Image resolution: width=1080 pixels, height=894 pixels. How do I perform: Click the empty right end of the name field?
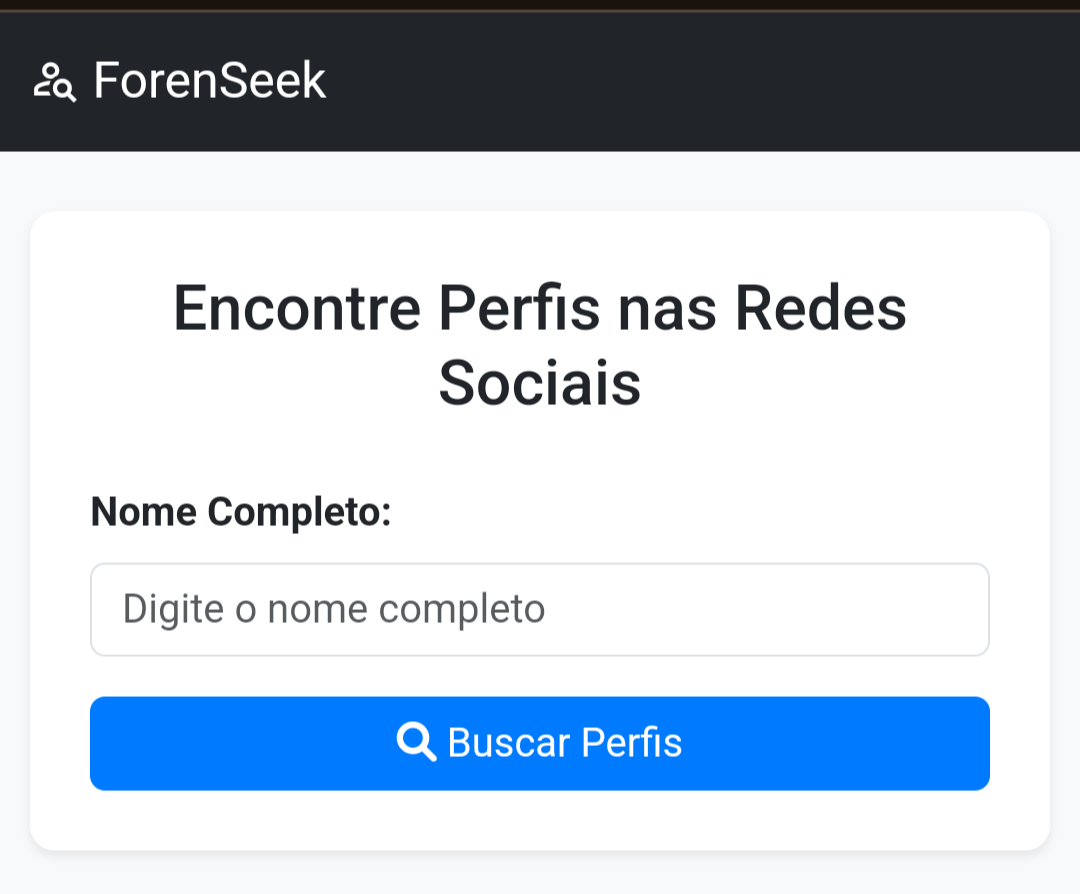(900, 610)
